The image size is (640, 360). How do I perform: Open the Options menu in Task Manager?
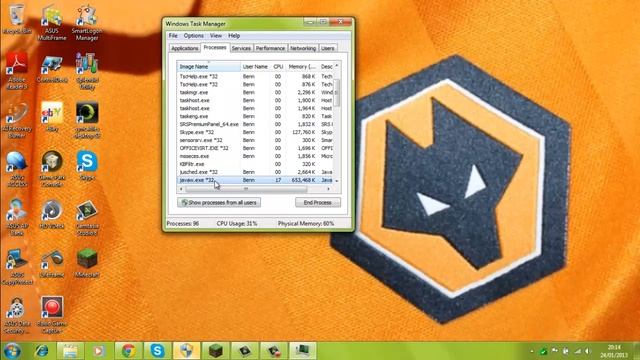[x=193, y=36]
